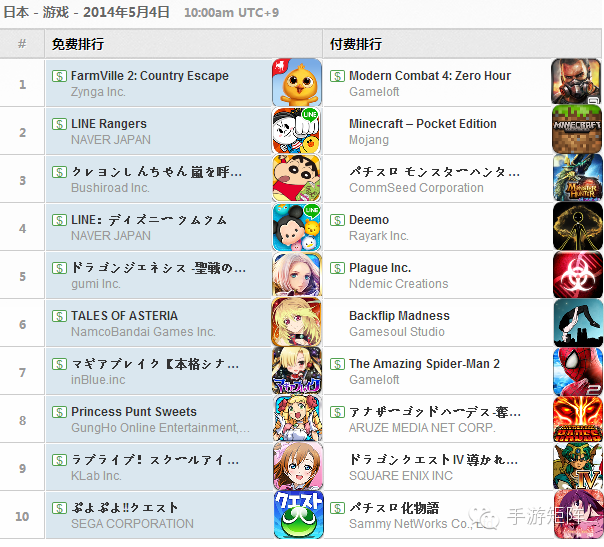Open the Backflip Madness silhouette icon
The image size is (604, 547).
tap(578, 323)
